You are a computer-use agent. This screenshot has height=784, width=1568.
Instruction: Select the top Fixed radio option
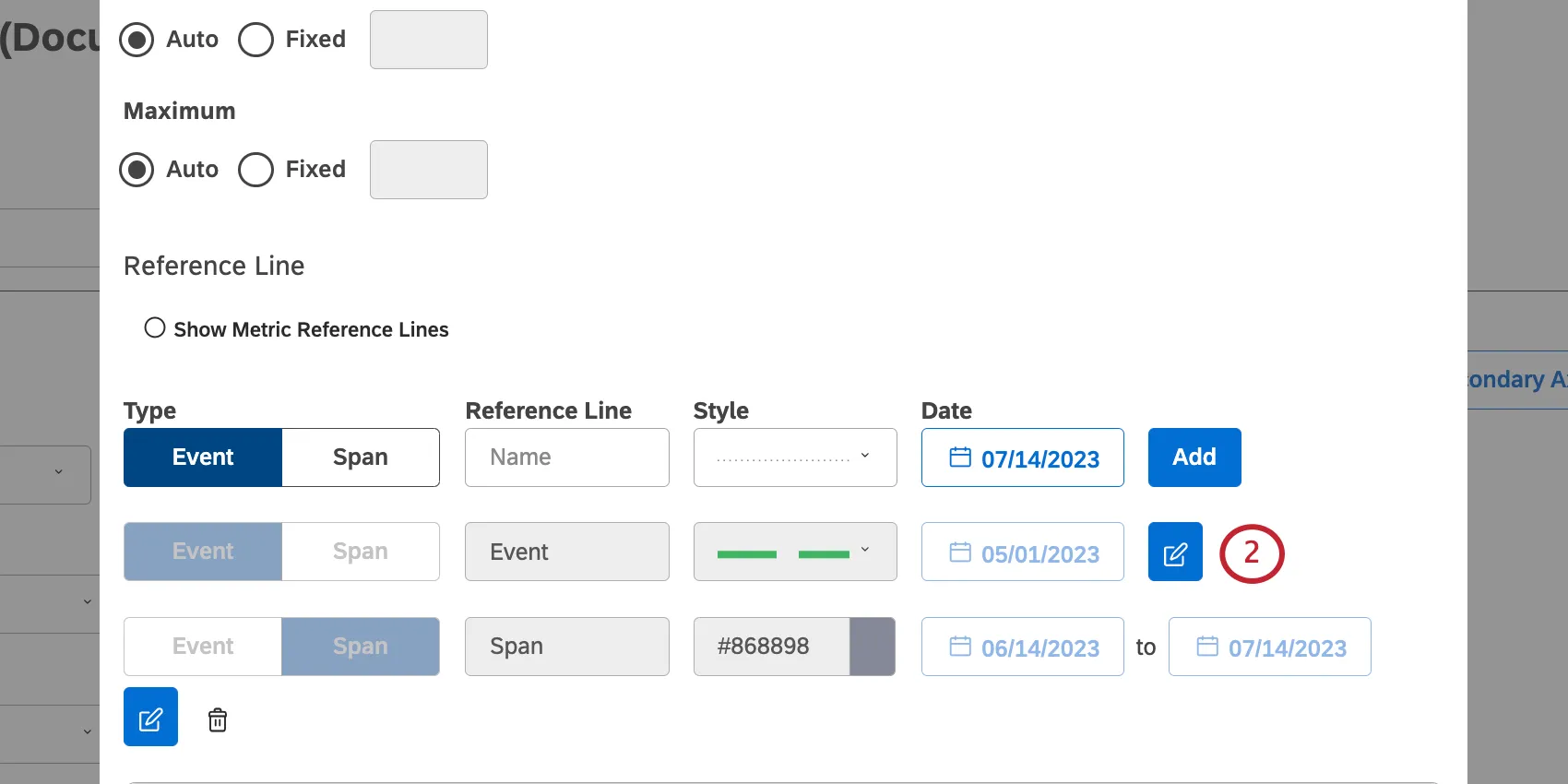(256, 40)
